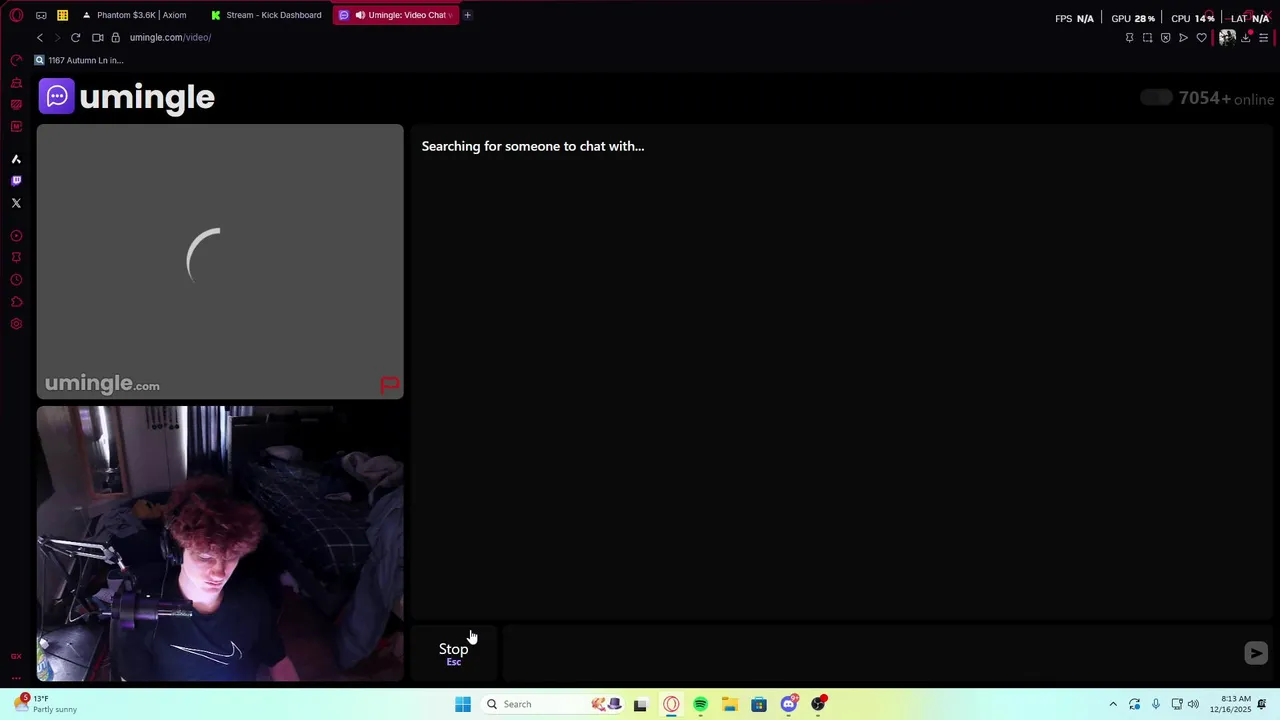This screenshot has width=1280, height=720.
Task: Open a new browser tab
Action: [467, 15]
